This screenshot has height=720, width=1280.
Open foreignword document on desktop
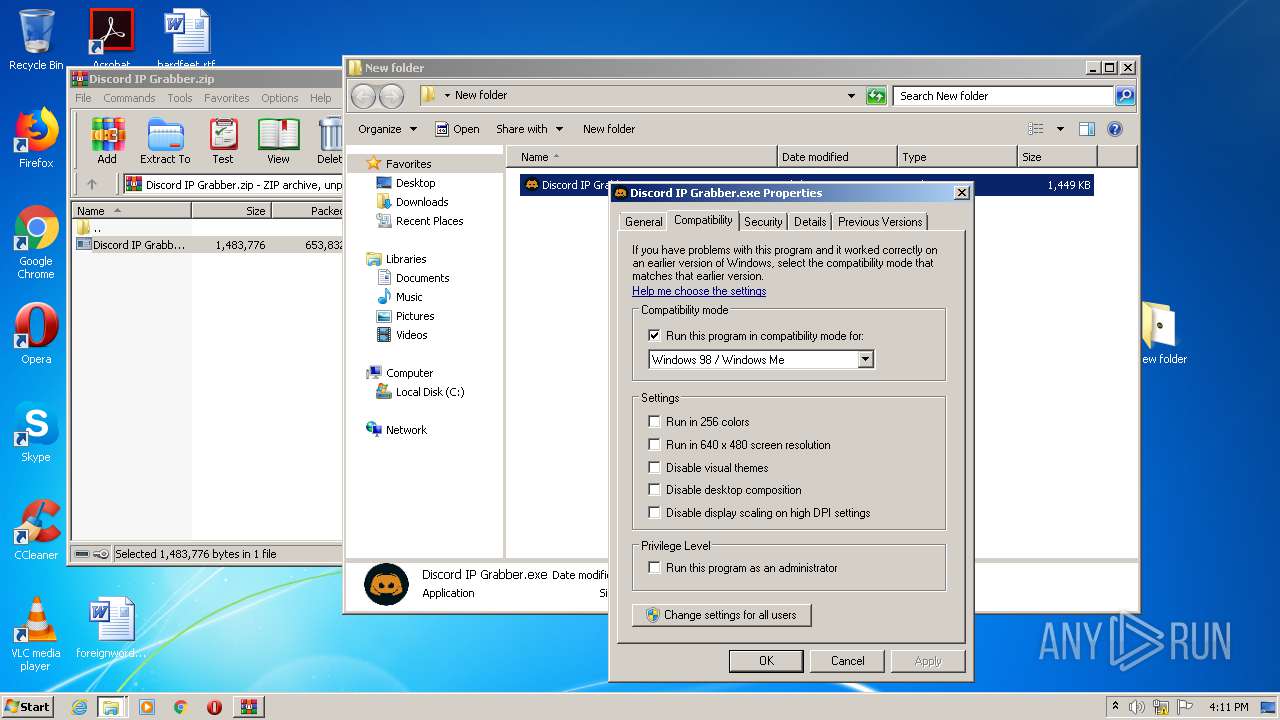click(x=111, y=628)
